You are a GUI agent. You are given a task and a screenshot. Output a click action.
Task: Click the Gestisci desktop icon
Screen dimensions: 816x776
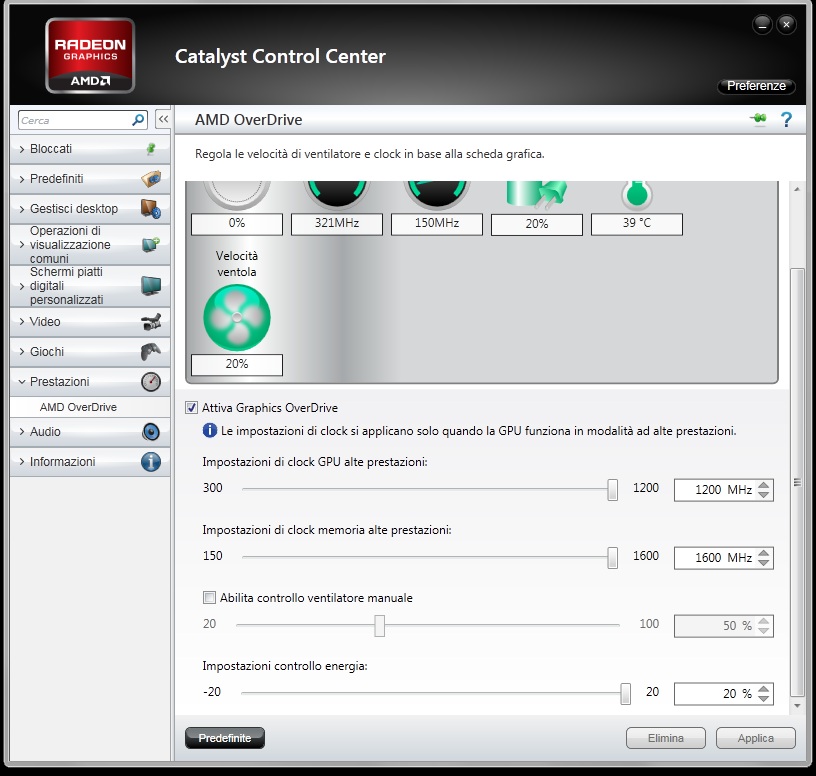[151, 209]
